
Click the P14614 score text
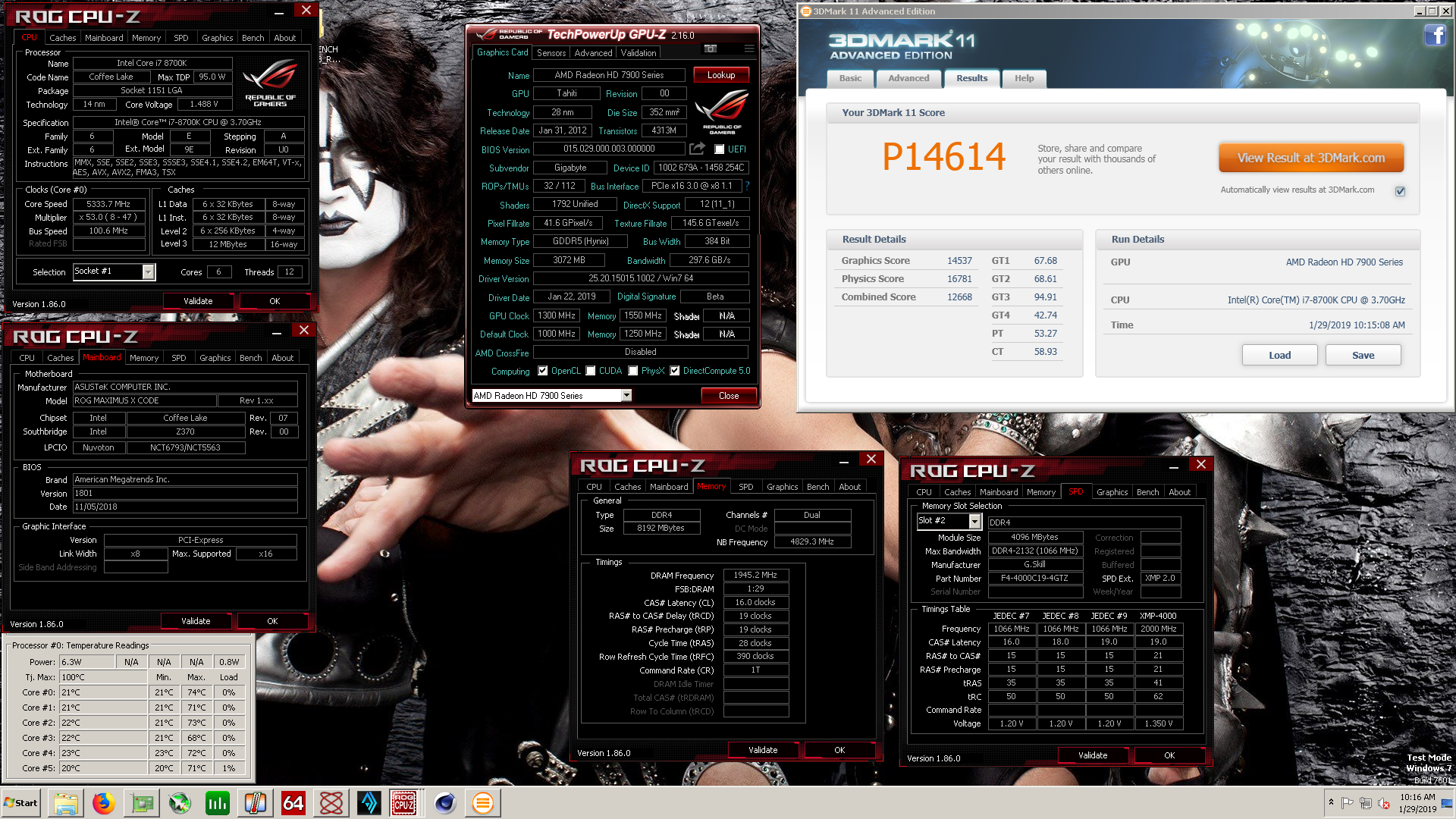(x=944, y=156)
